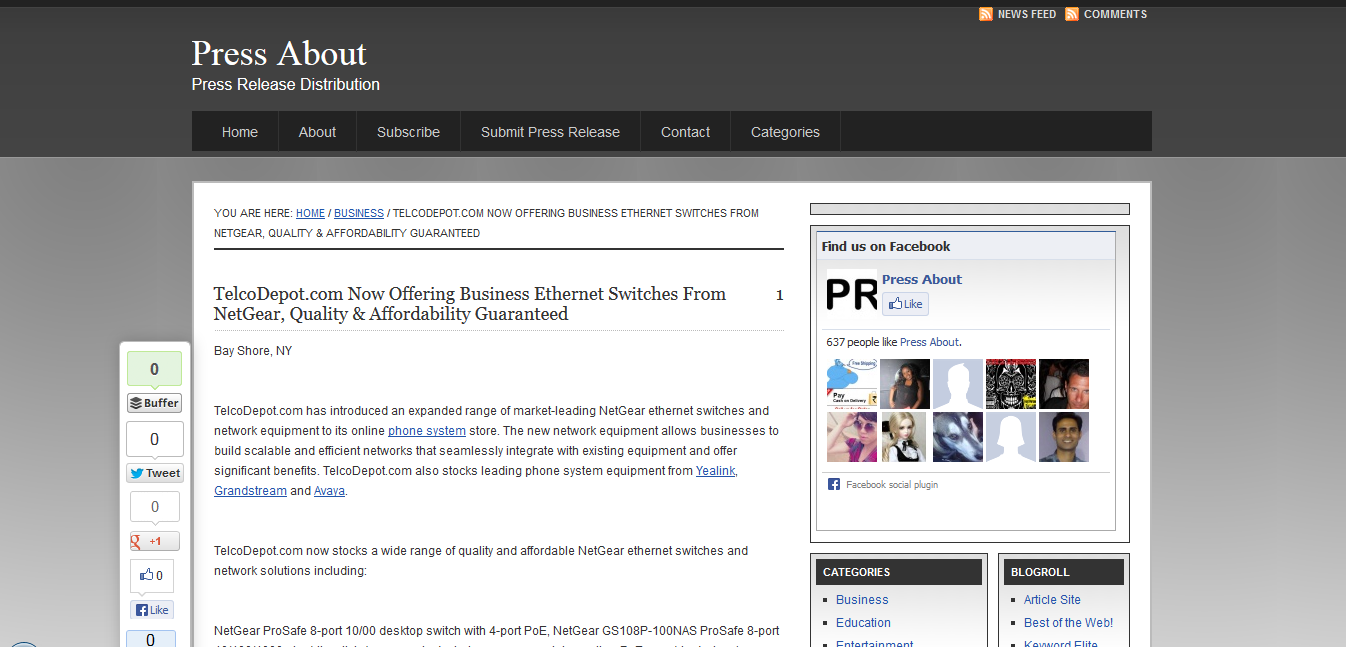Viewport: 1346px width, 647px height.
Task: Click the Google +1 button
Action: point(154,541)
